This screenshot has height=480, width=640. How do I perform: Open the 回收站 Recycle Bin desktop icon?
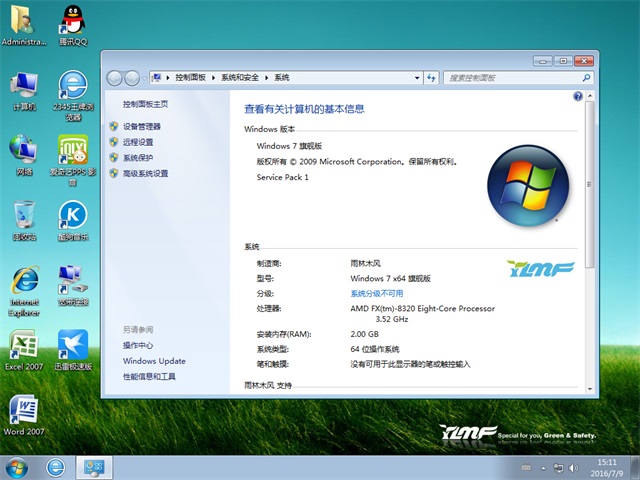coord(24,220)
